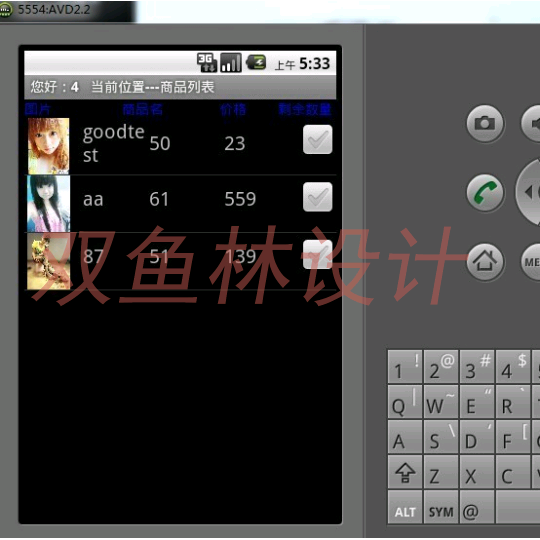Image resolution: width=540 pixels, height=540 pixels.
Task: Click price value 51
Action: point(159,257)
